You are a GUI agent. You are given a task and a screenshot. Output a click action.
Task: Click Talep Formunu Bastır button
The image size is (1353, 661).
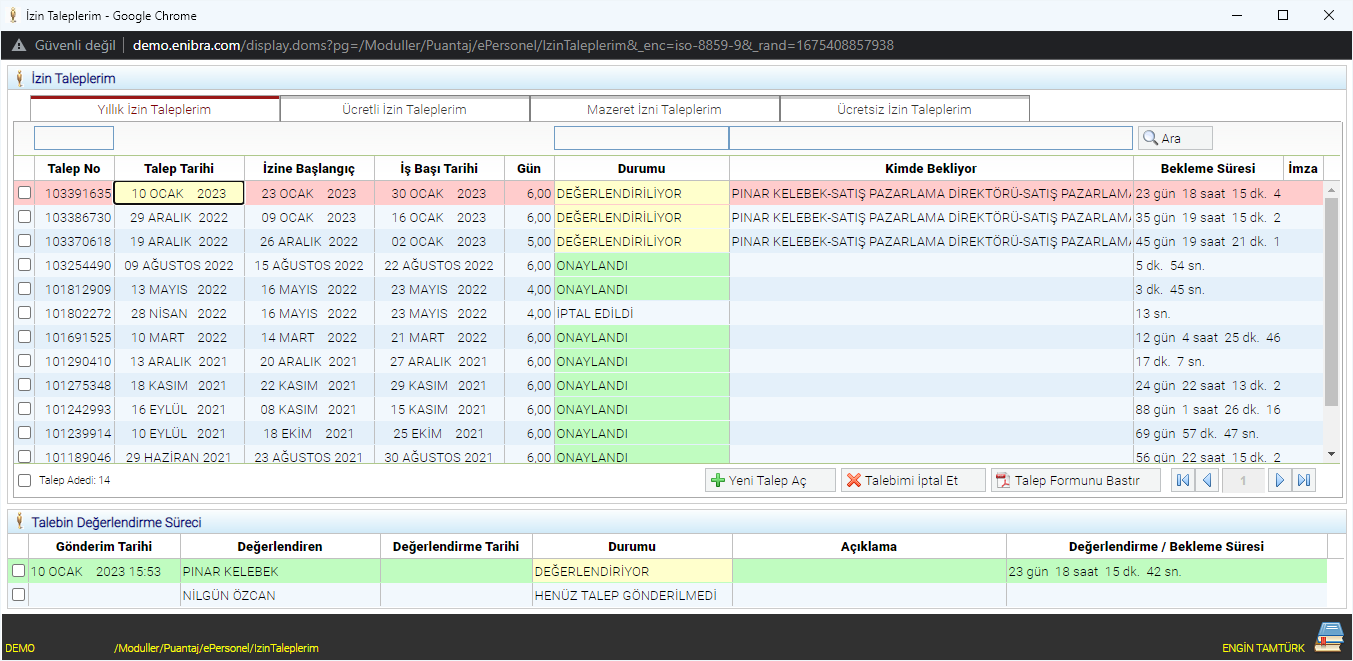click(1076, 481)
